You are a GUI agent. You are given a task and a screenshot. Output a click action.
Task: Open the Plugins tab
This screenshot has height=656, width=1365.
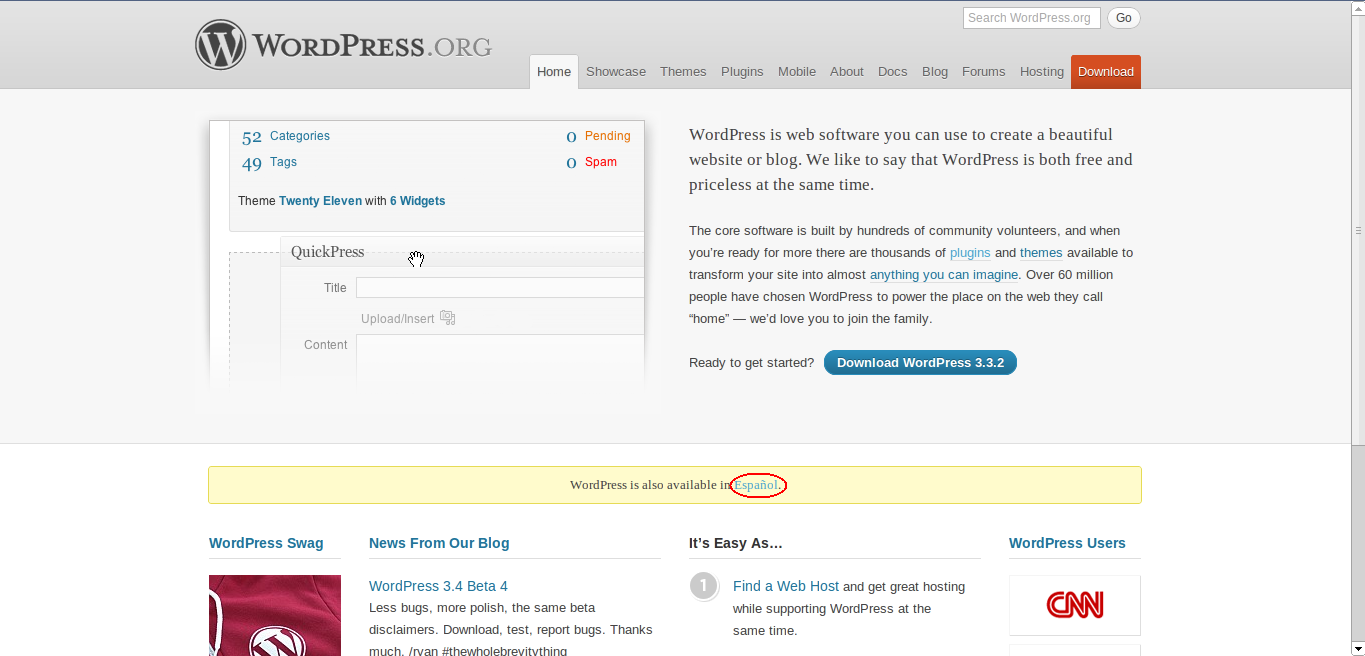pos(742,72)
